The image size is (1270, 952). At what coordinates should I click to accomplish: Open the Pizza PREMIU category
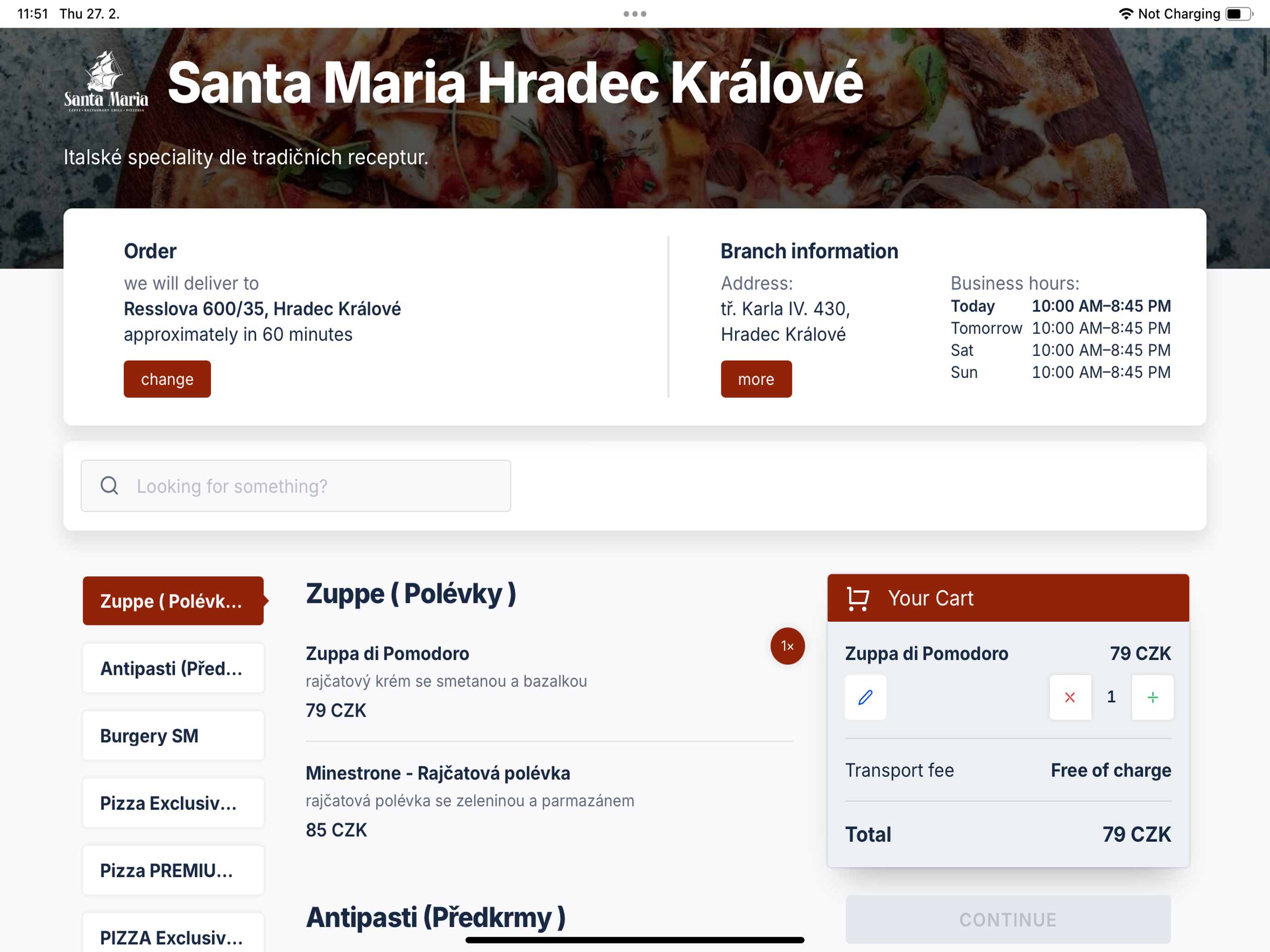173,870
